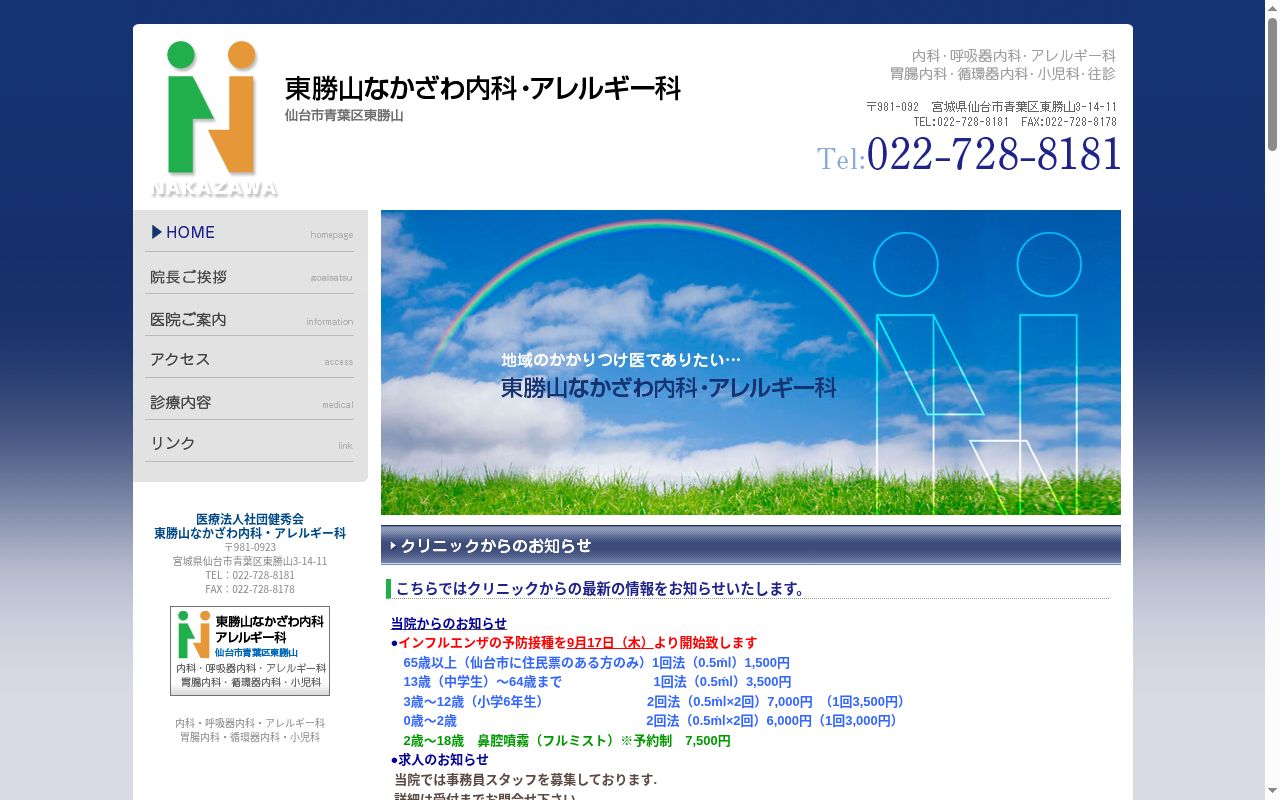The width and height of the screenshot is (1280, 800).
Task: Click the 求人のお知らせ heading
Action: coord(440,759)
